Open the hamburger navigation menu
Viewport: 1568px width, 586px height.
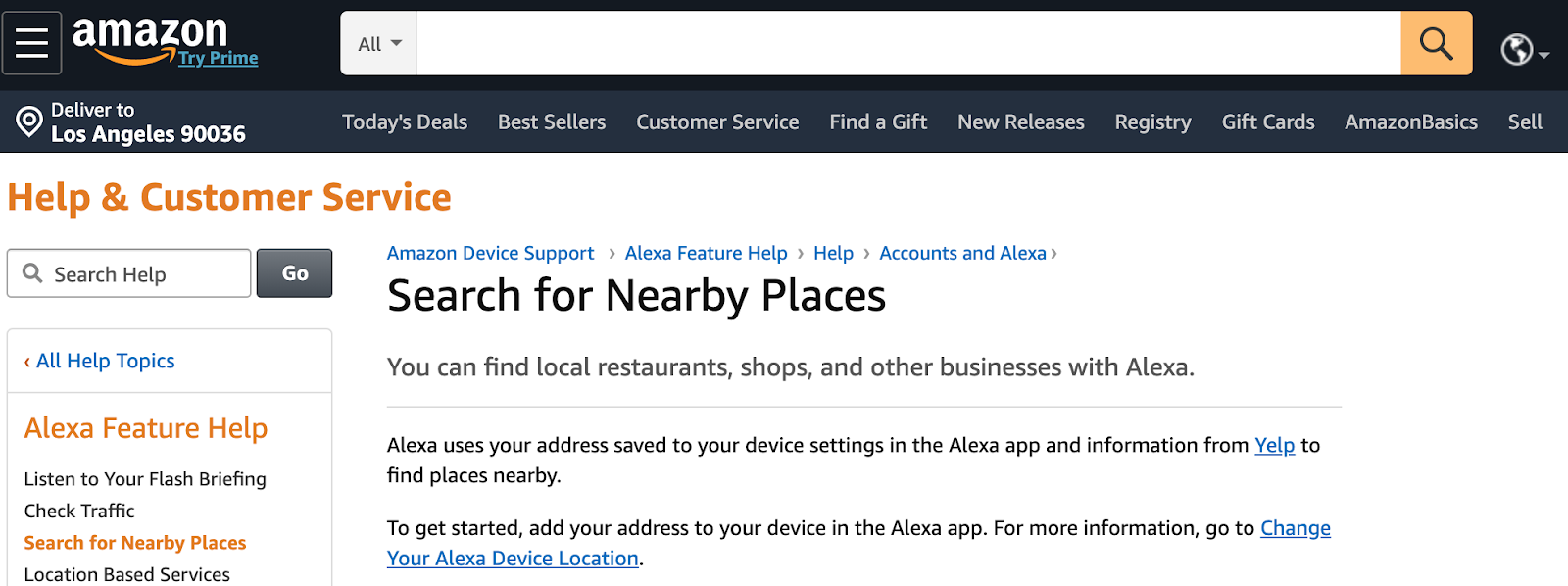coord(31,43)
